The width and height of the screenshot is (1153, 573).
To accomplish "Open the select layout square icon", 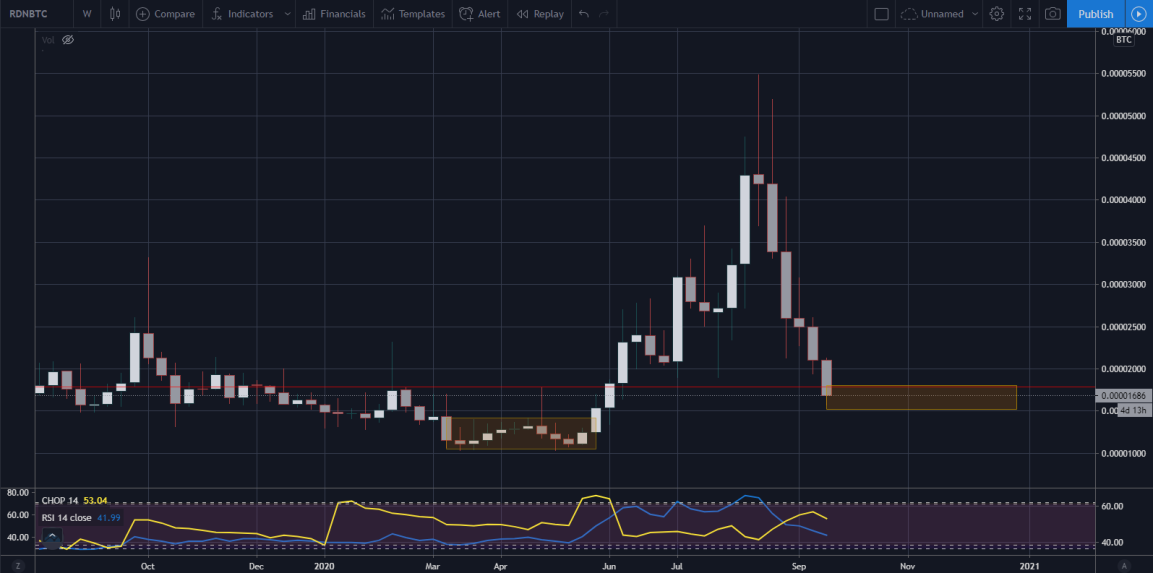I will [x=881, y=14].
